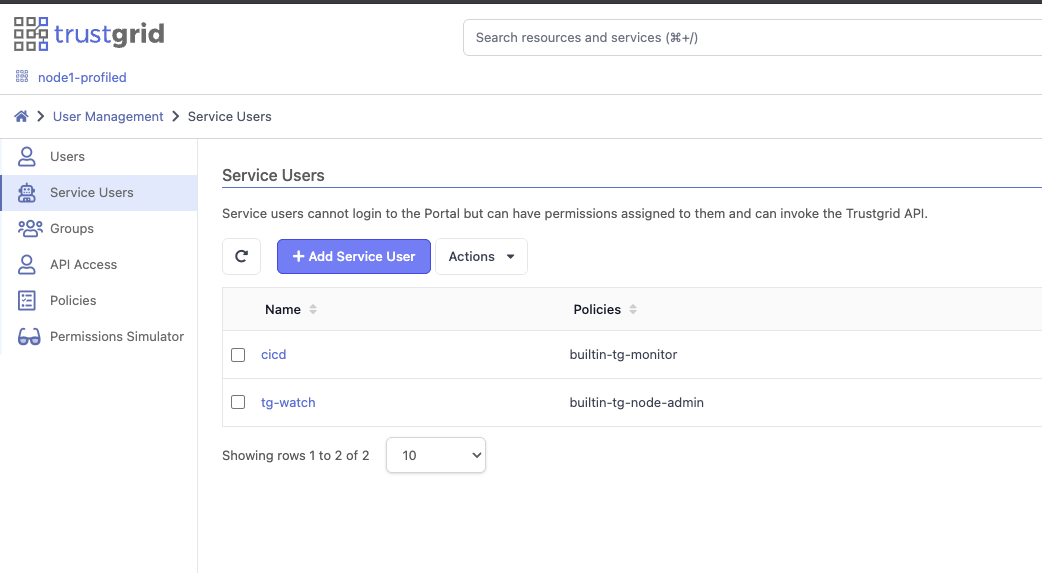This screenshot has height=573, width=1042.
Task: Click the node1-profiled grid icon
Action: pyautogui.click(x=22, y=77)
